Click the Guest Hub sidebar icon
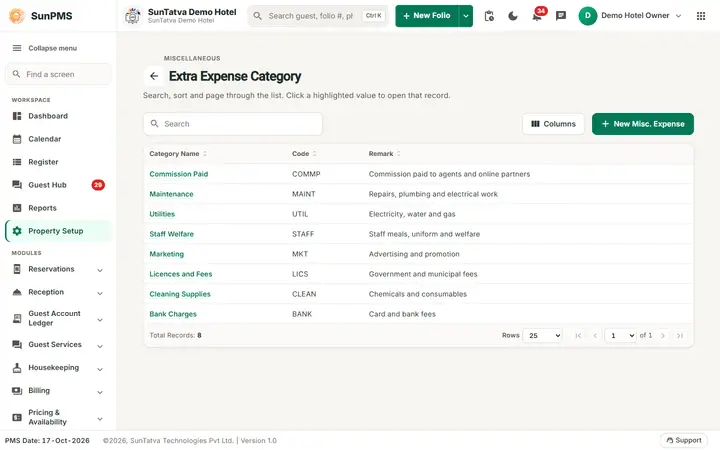The width and height of the screenshot is (720, 450). pyautogui.click(x=17, y=185)
